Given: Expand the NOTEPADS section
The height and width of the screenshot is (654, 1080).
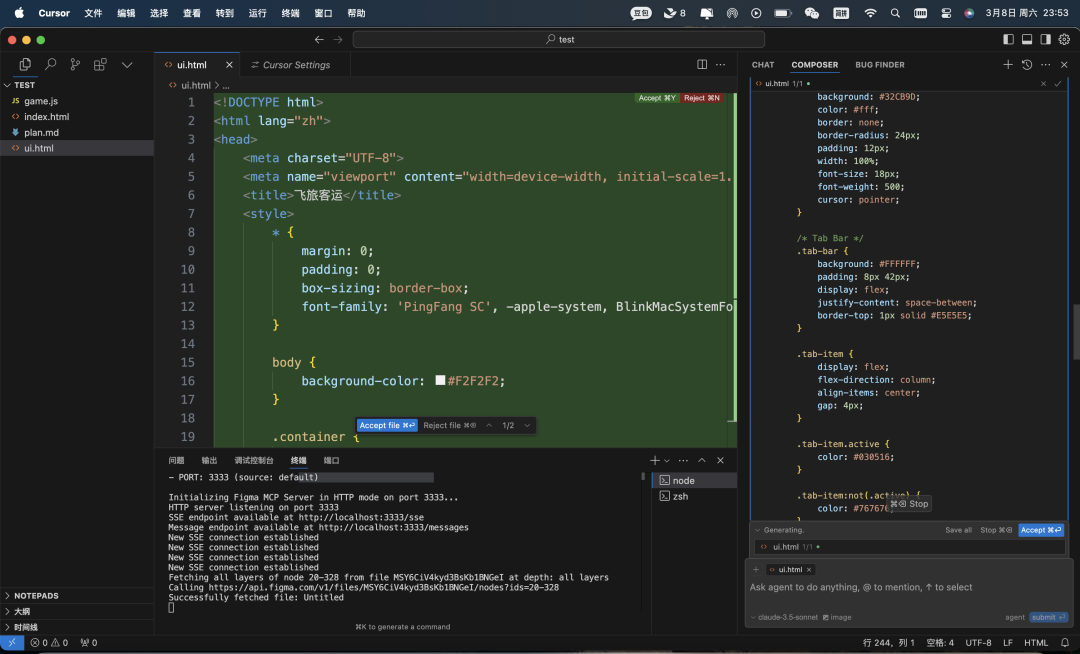Looking at the screenshot, I should [x=36, y=595].
